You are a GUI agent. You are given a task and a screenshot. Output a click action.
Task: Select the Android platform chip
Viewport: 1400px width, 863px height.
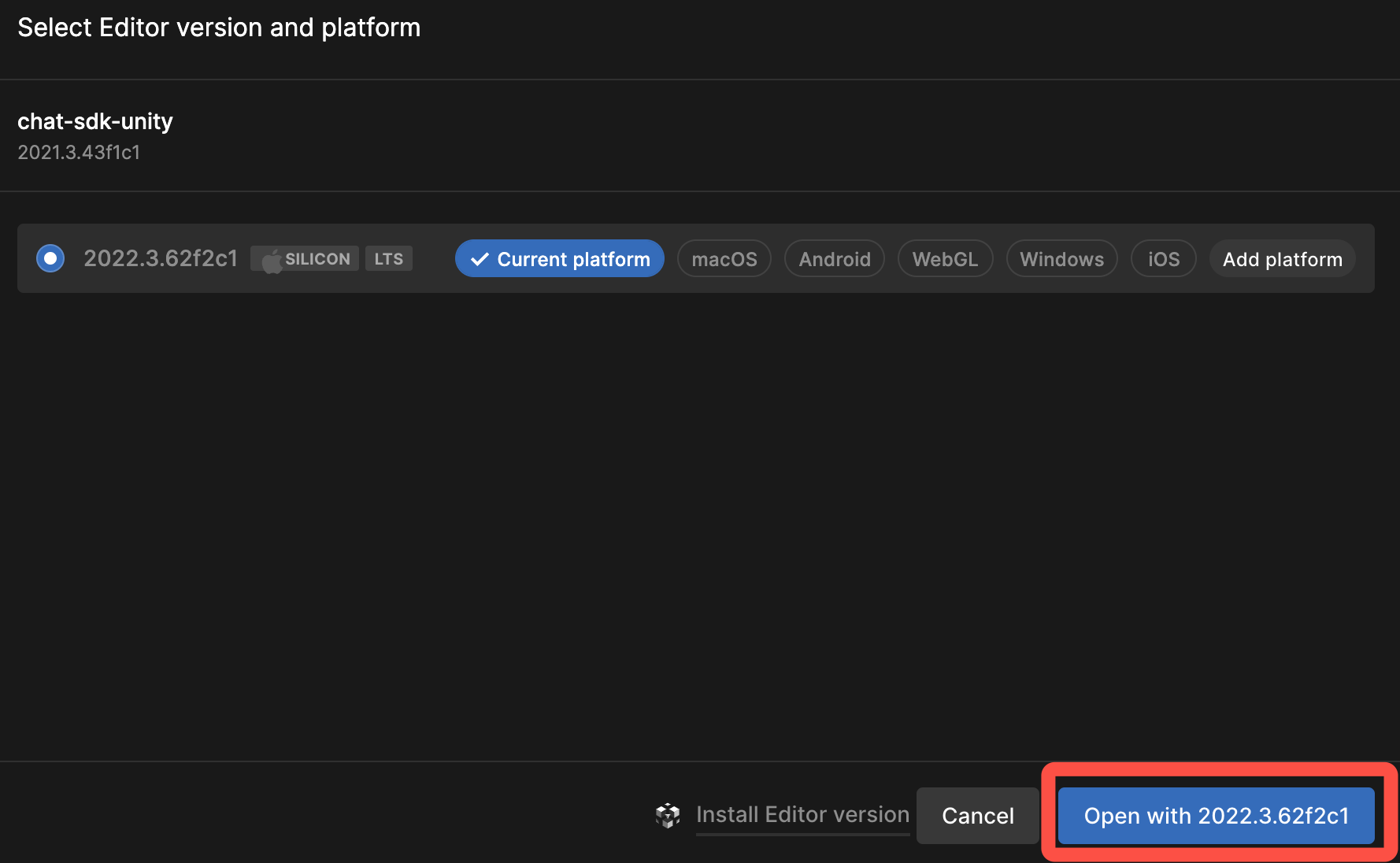[x=835, y=258]
